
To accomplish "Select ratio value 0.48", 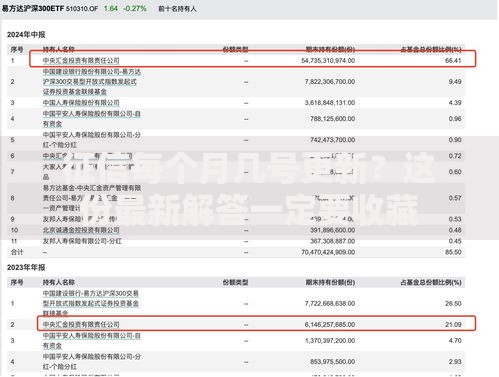I will pyautogui.click(x=455, y=230).
